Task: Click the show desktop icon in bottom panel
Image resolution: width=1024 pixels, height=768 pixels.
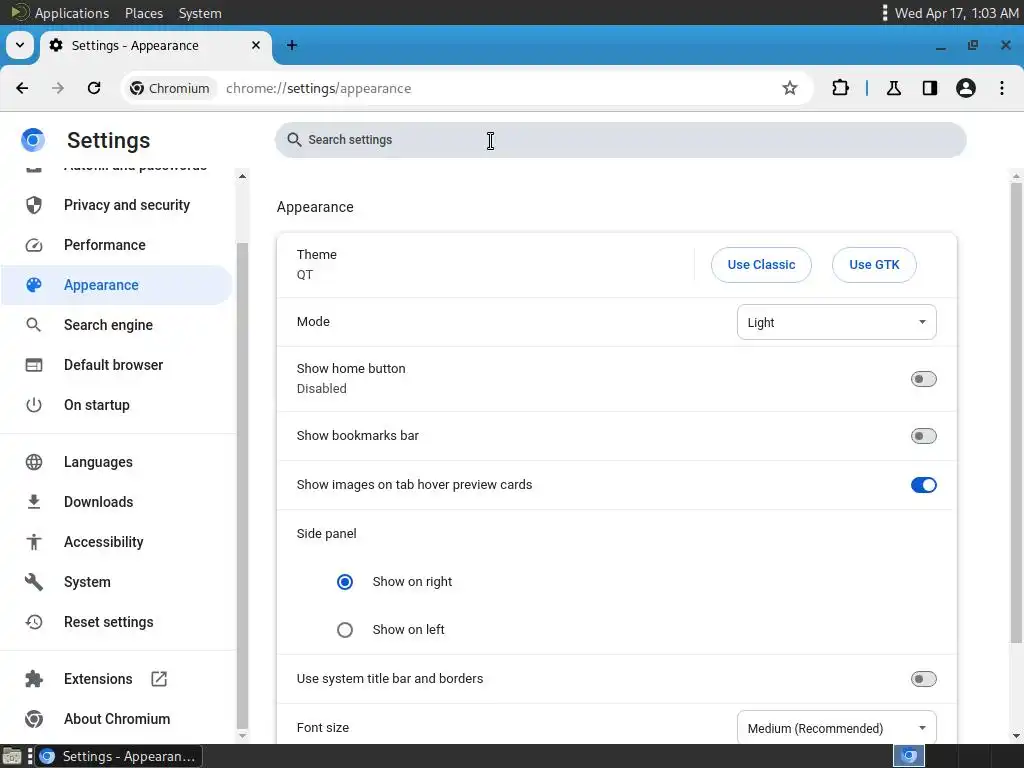Action: pos(12,756)
